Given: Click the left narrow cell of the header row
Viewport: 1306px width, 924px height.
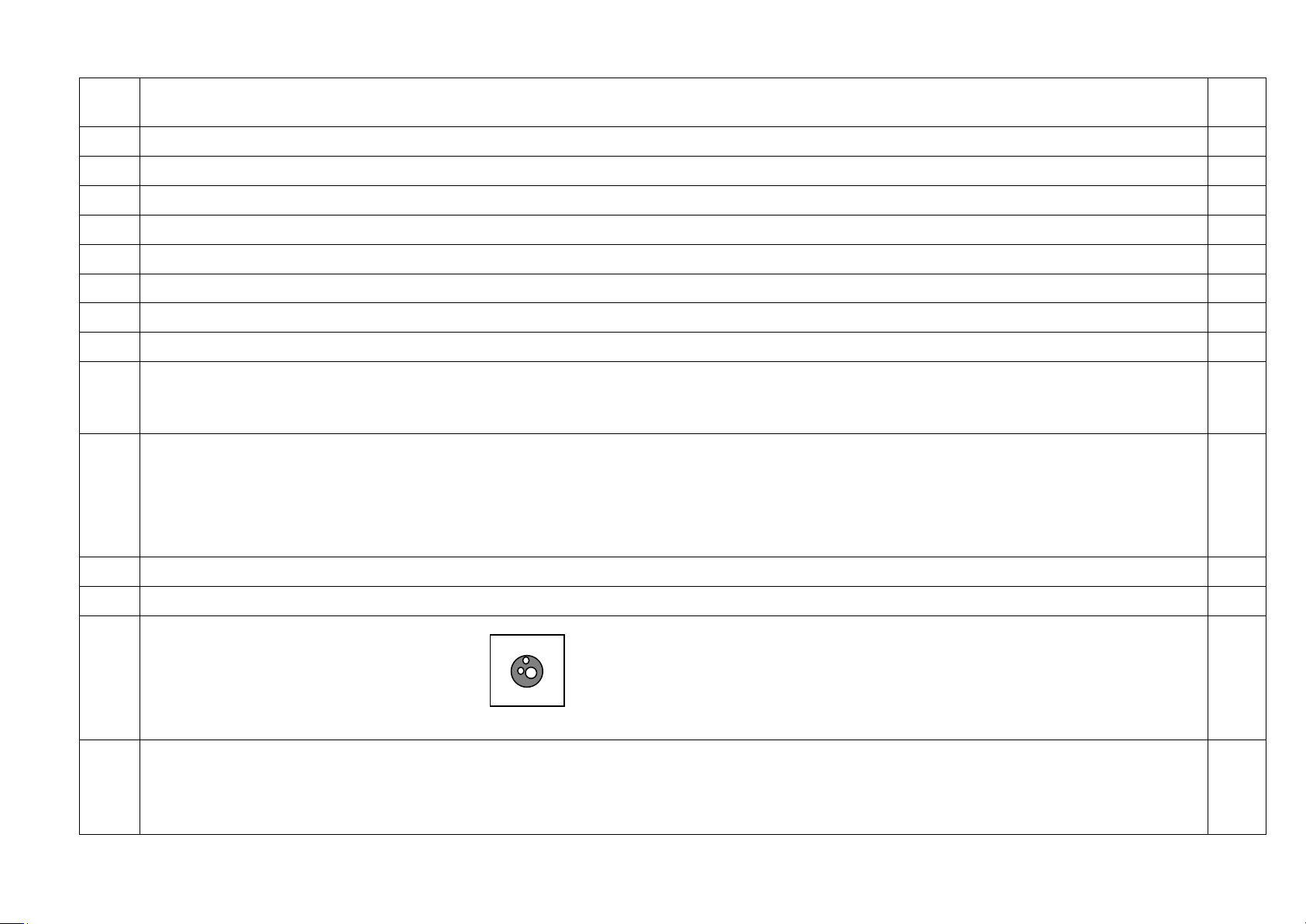Looking at the screenshot, I should click(109, 102).
